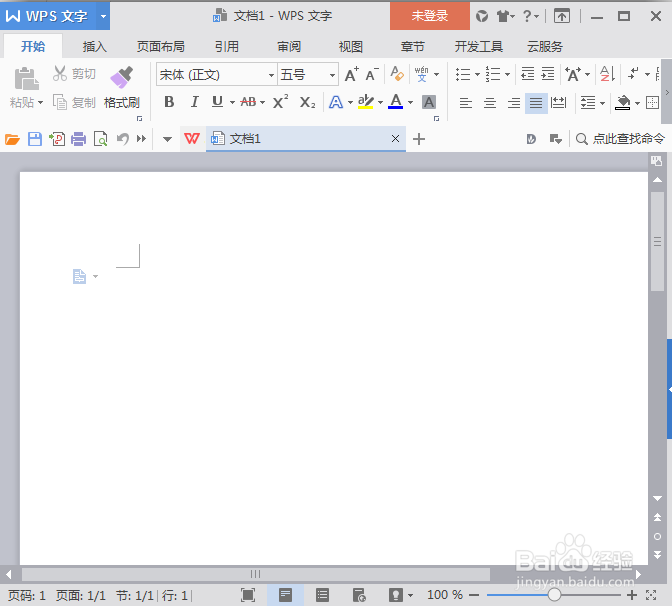This screenshot has width=672, height=606.
Task: Zoom out with the minus button
Action: (474, 595)
